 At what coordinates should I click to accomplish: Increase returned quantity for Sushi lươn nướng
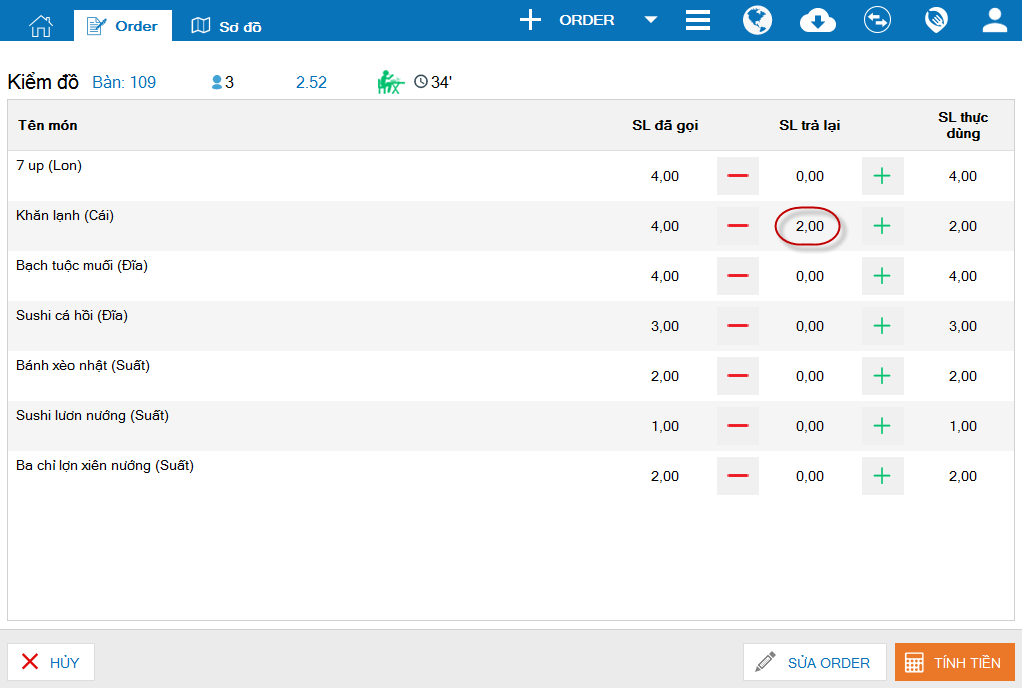click(x=883, y=426)
